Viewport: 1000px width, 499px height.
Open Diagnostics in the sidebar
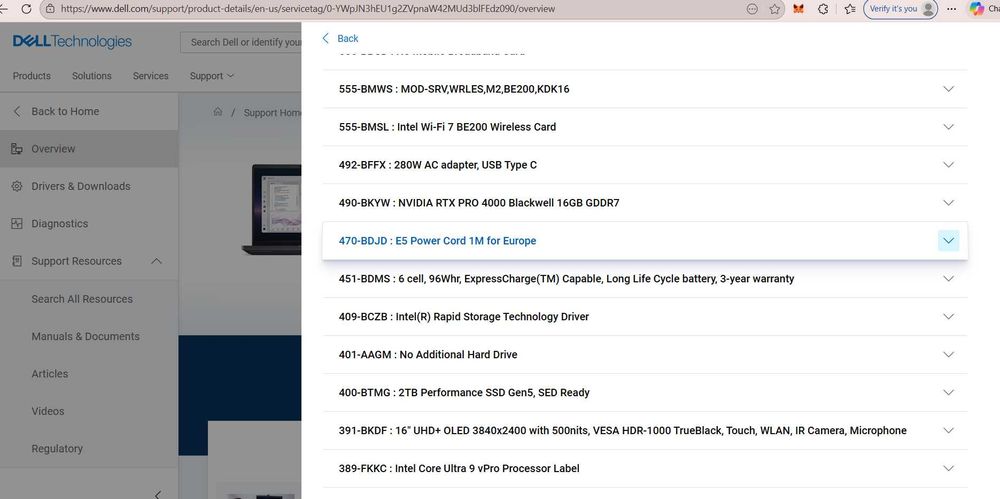[x=89, y=224]
